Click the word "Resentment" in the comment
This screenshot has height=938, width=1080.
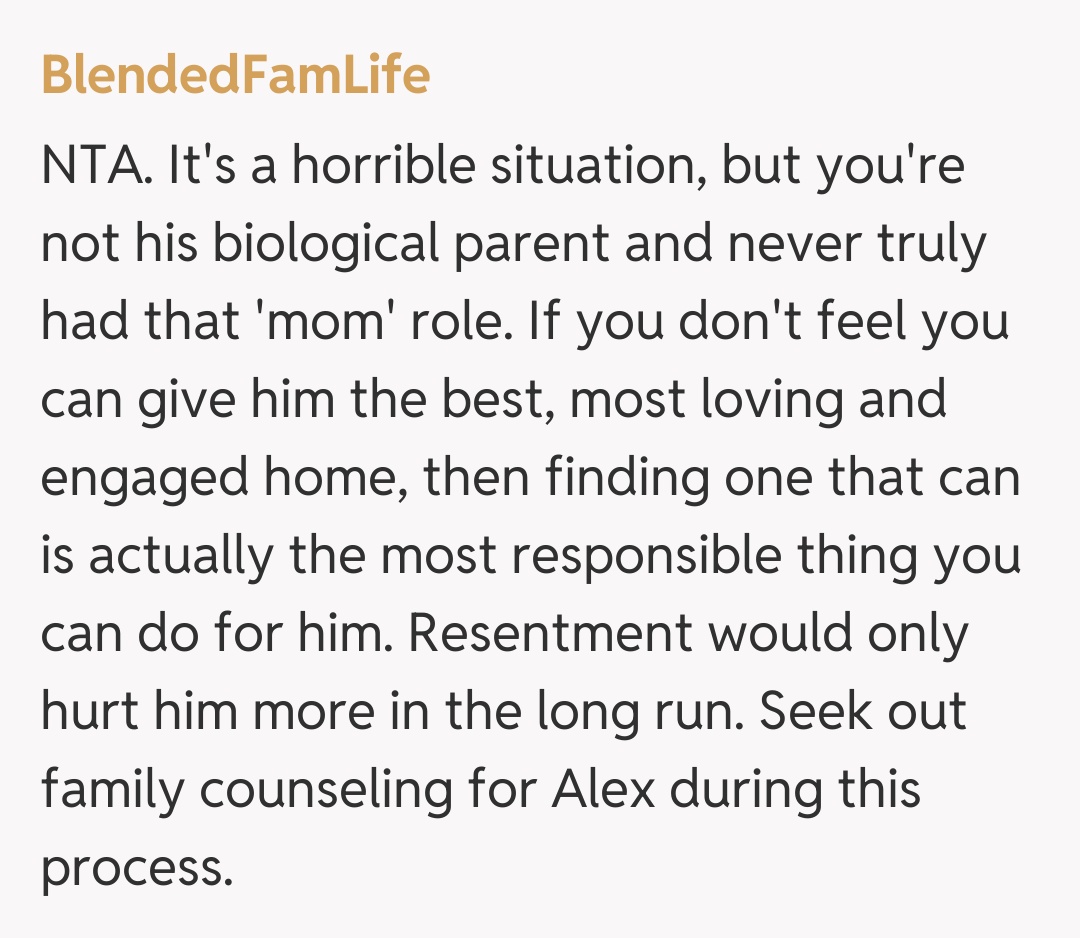(549, 634)
